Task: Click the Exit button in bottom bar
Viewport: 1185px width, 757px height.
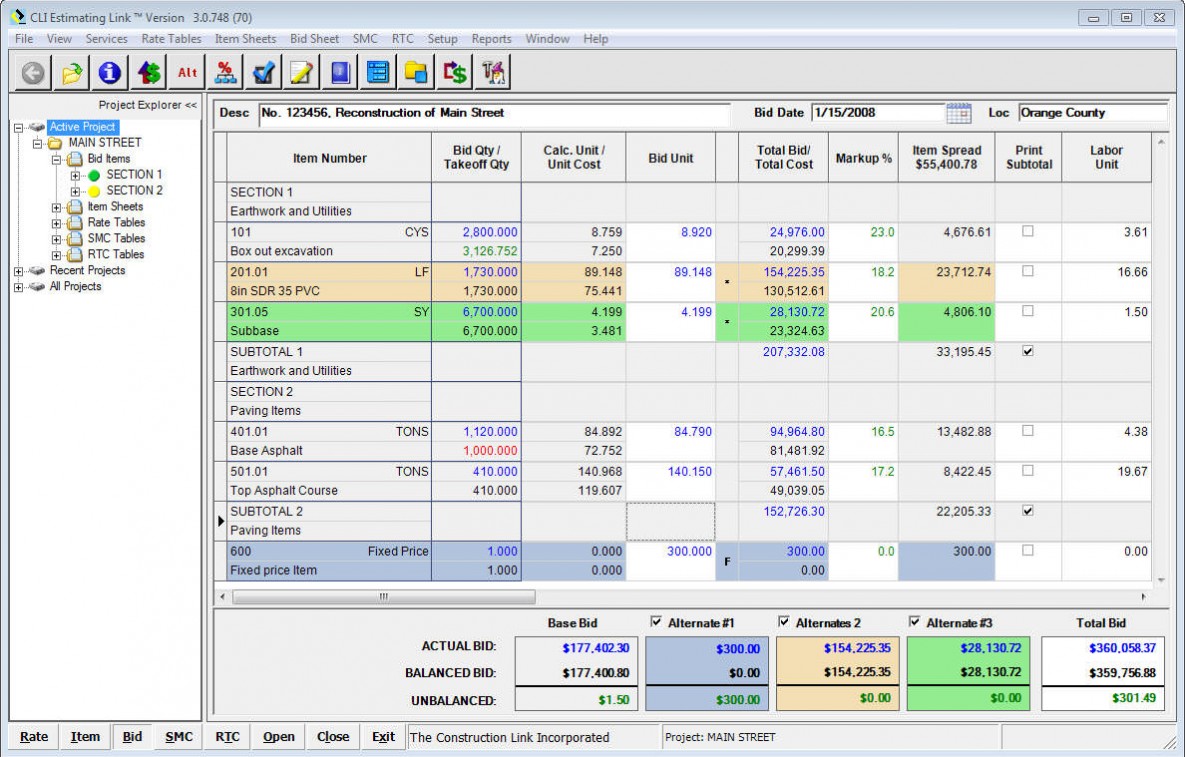Action: coord(383,737)
